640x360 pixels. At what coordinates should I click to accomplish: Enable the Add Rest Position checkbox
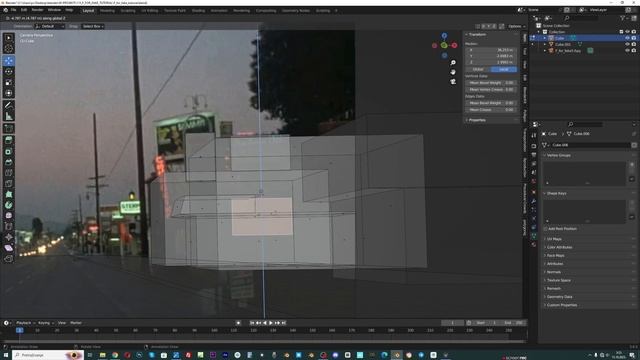pyautogui.click(x=546, y=229)
